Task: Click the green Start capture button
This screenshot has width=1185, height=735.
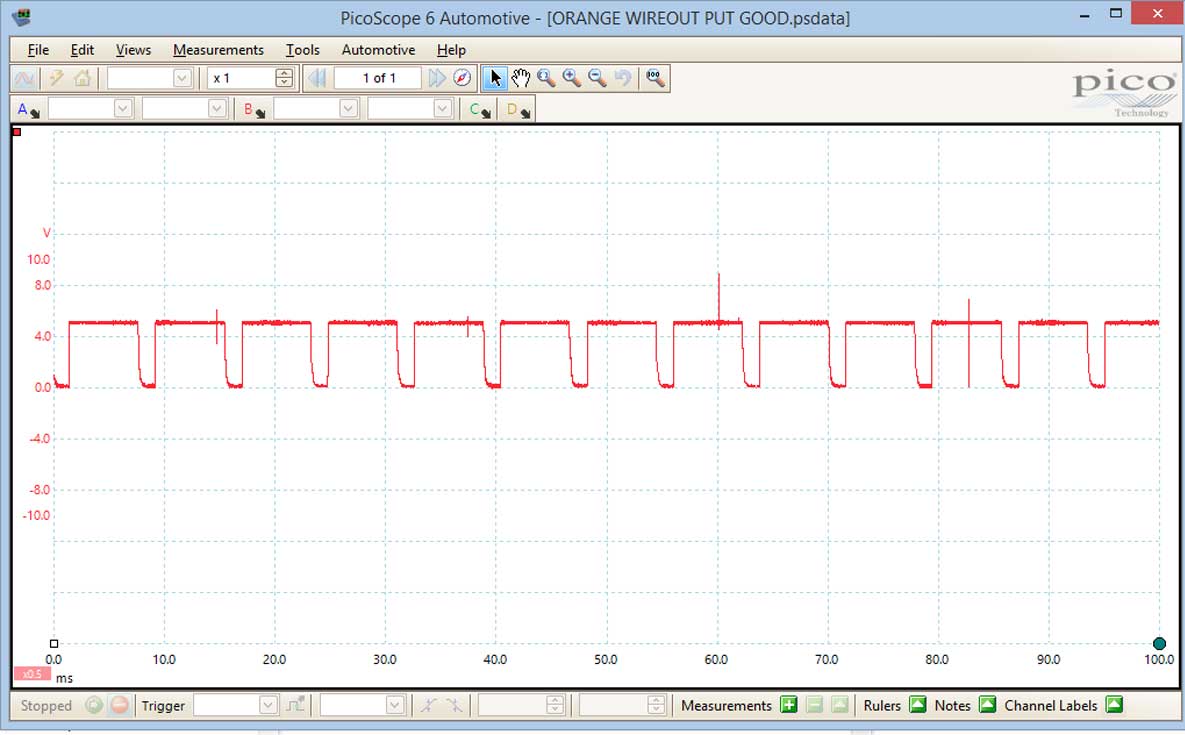Action: click(x=94, y=706)
